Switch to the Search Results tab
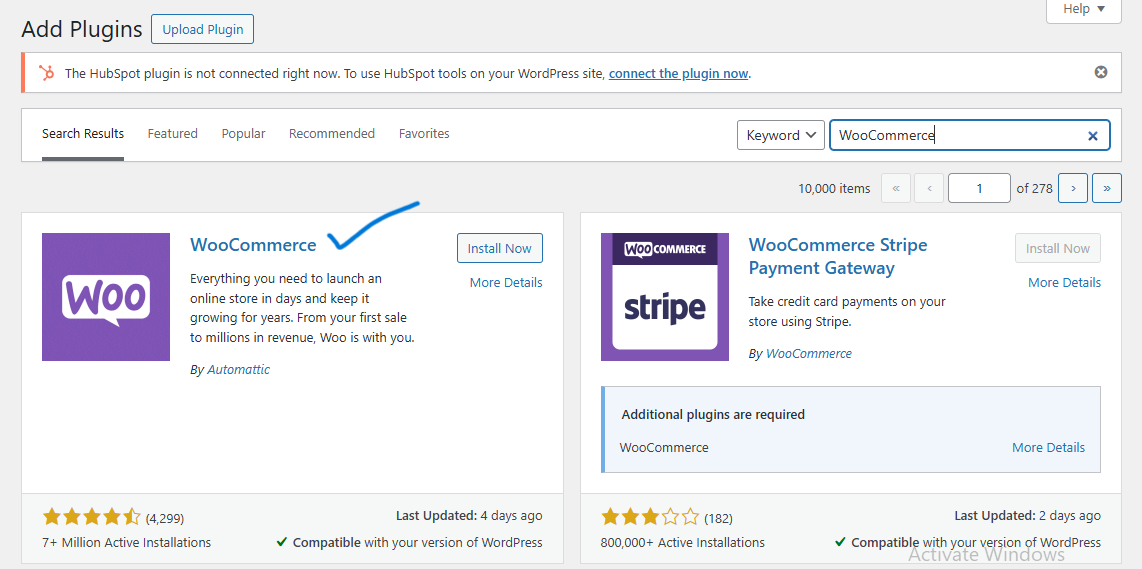The height and width of the screenshot is (569, 1142). pos(83,134)
